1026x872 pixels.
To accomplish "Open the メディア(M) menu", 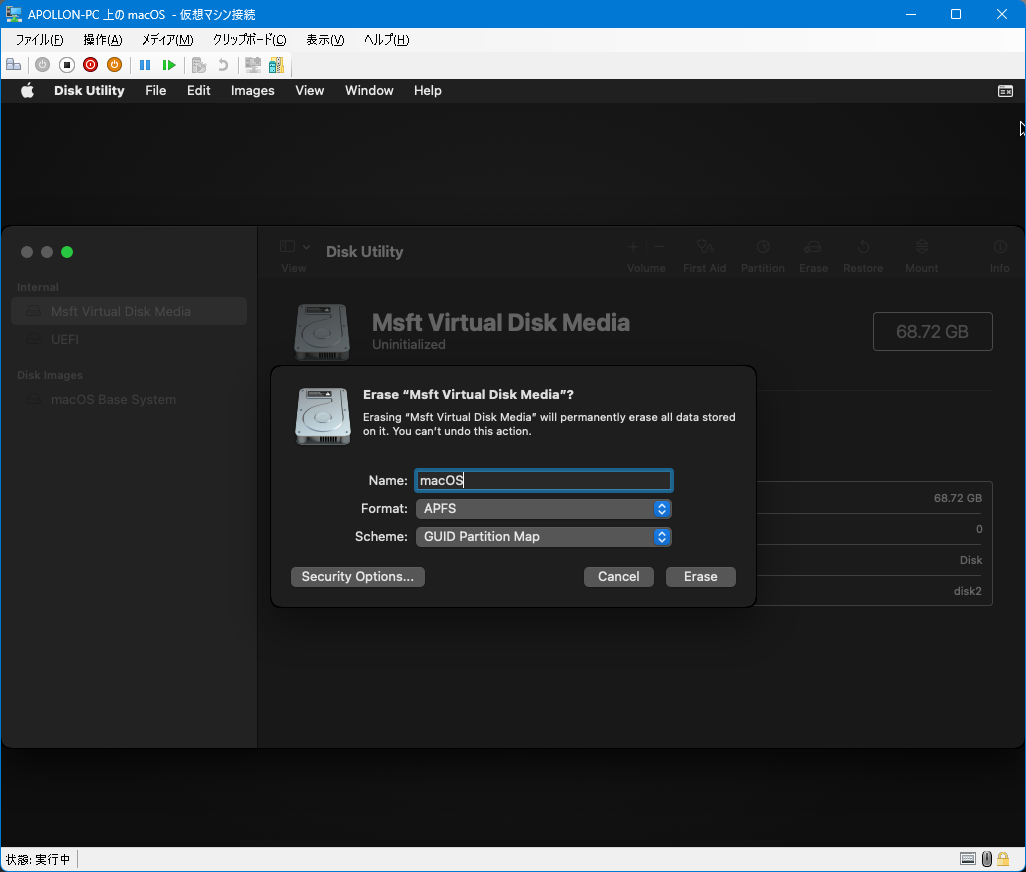I will 167,40.
